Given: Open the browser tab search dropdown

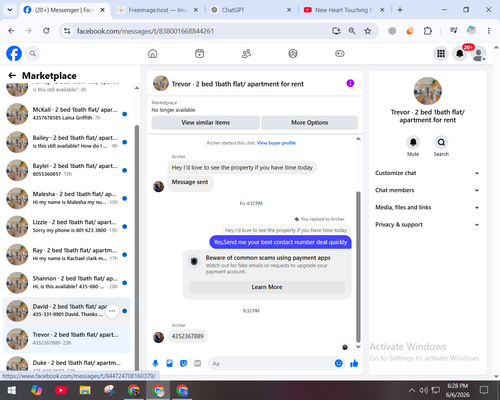Looking at the screenshot, I should 10,10.
